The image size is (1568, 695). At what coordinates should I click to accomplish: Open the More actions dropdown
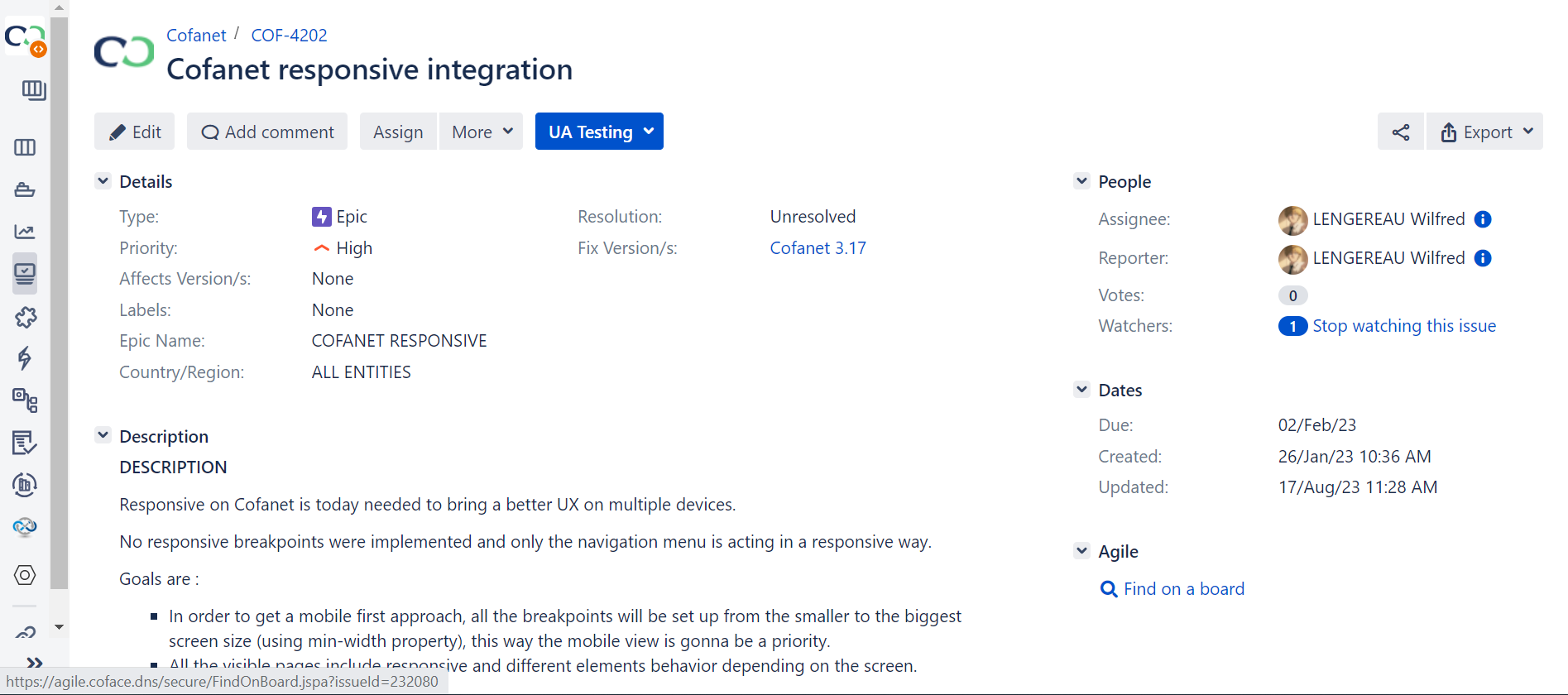pos(482,132)
